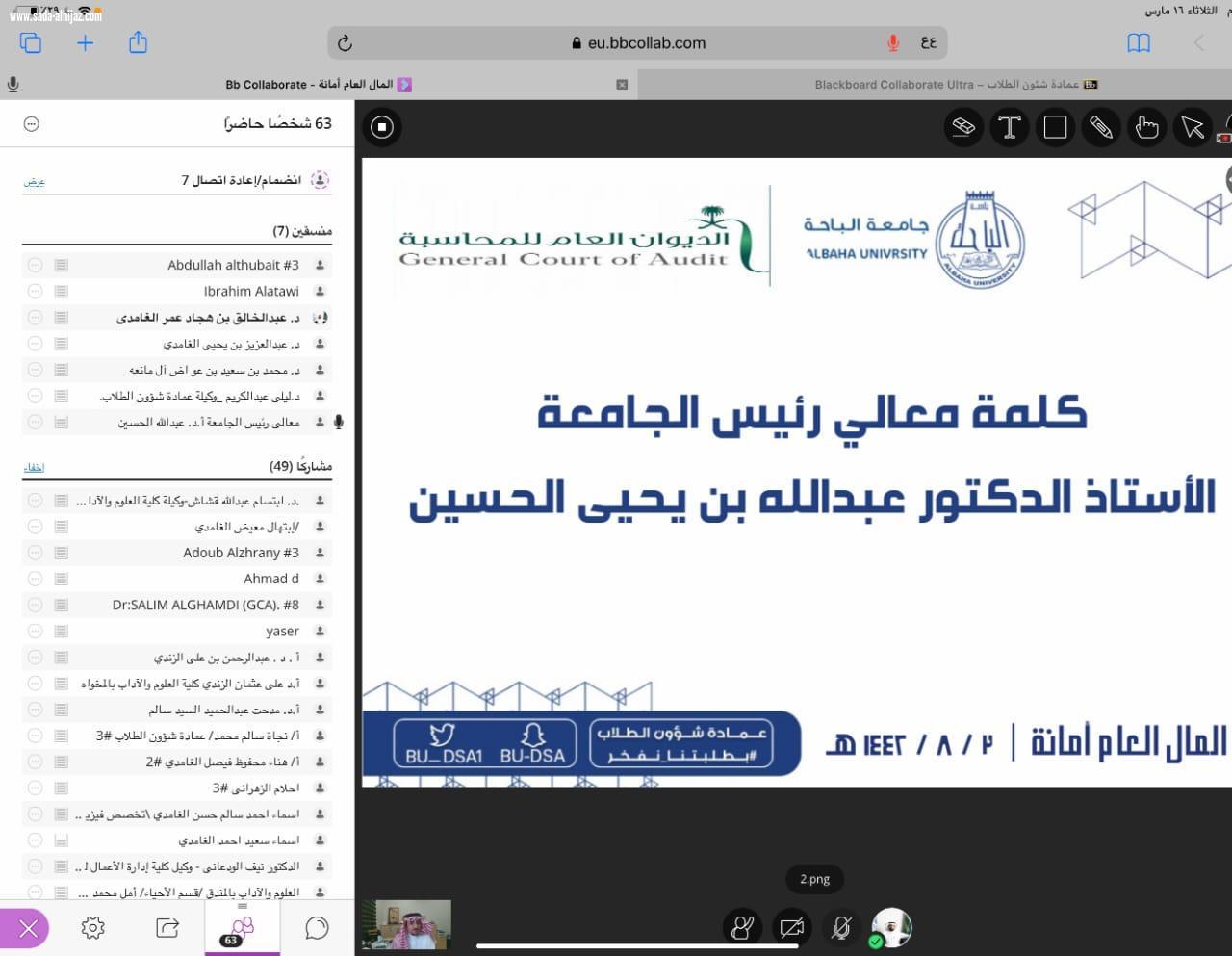Select the Pencil drawing tool

[x=1100, y=126]
